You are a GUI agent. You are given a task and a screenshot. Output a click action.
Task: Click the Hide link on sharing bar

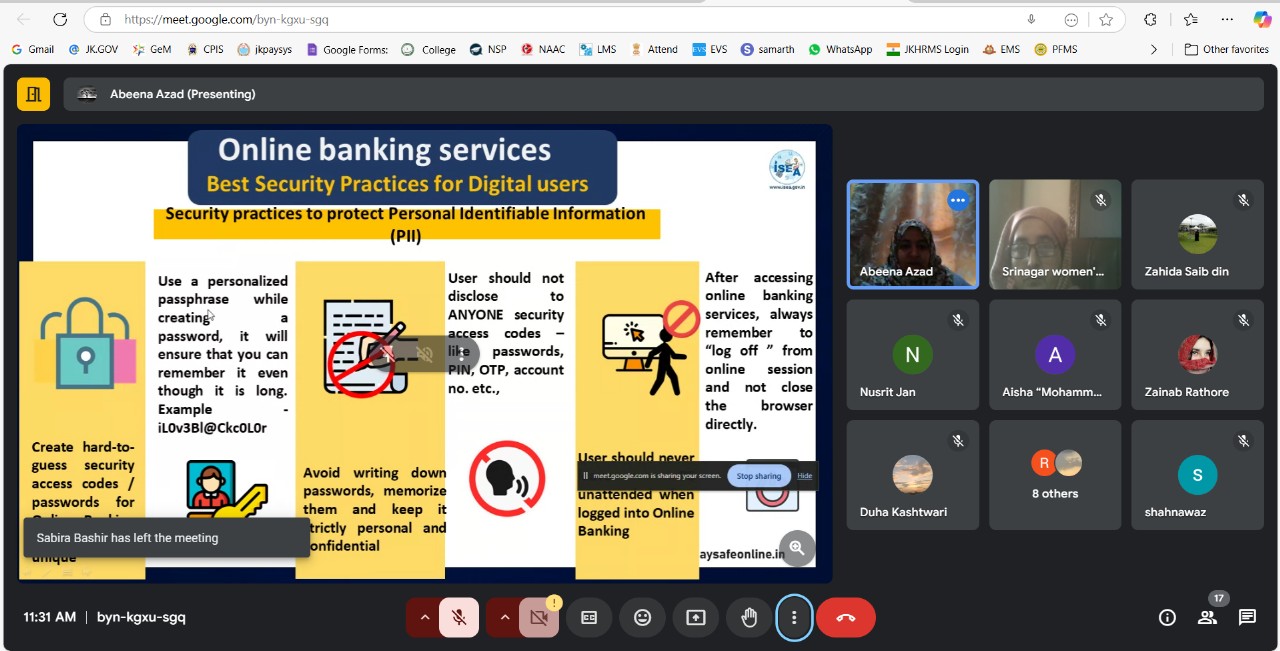click(x=804, y=476)
